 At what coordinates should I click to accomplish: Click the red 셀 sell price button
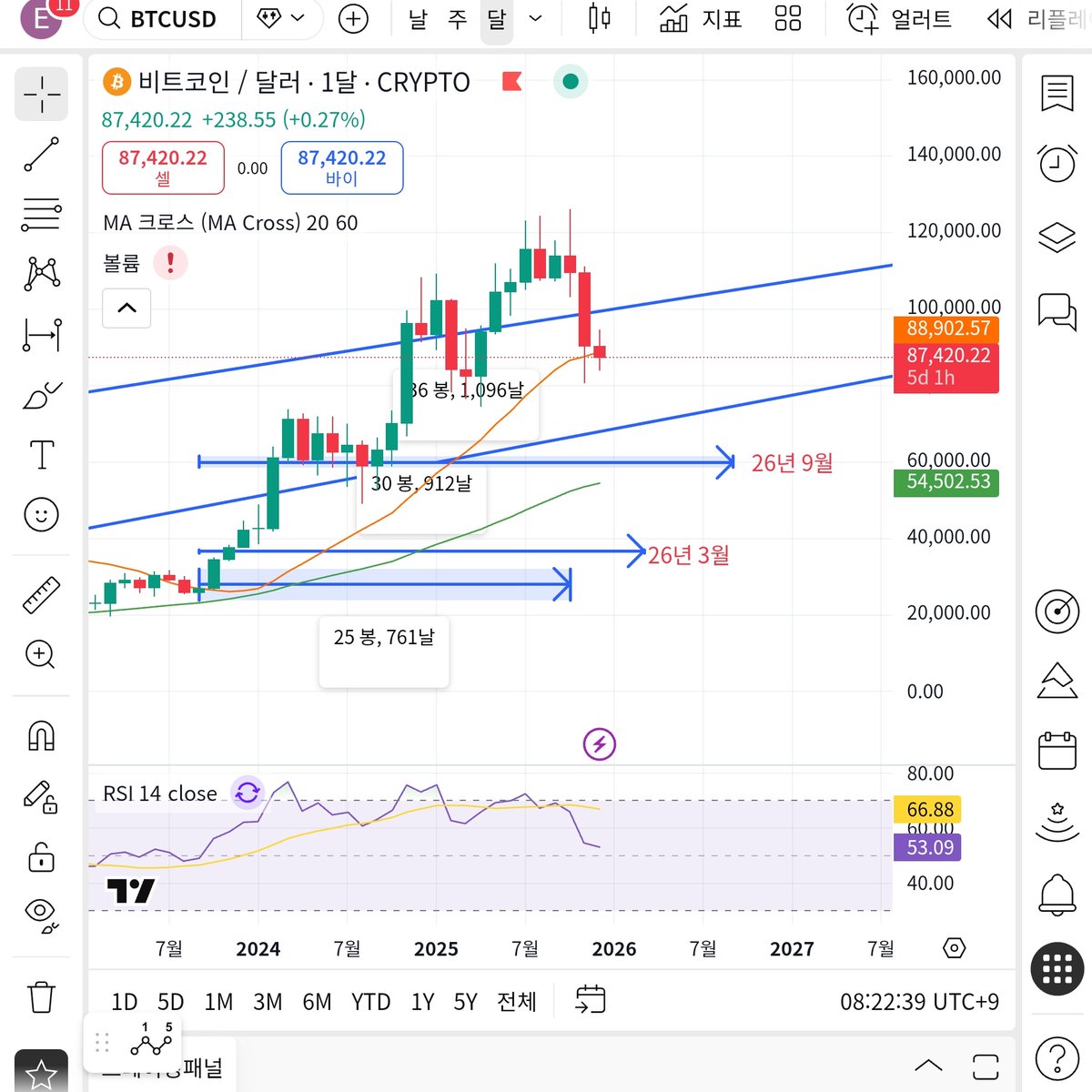pos(163,167)
